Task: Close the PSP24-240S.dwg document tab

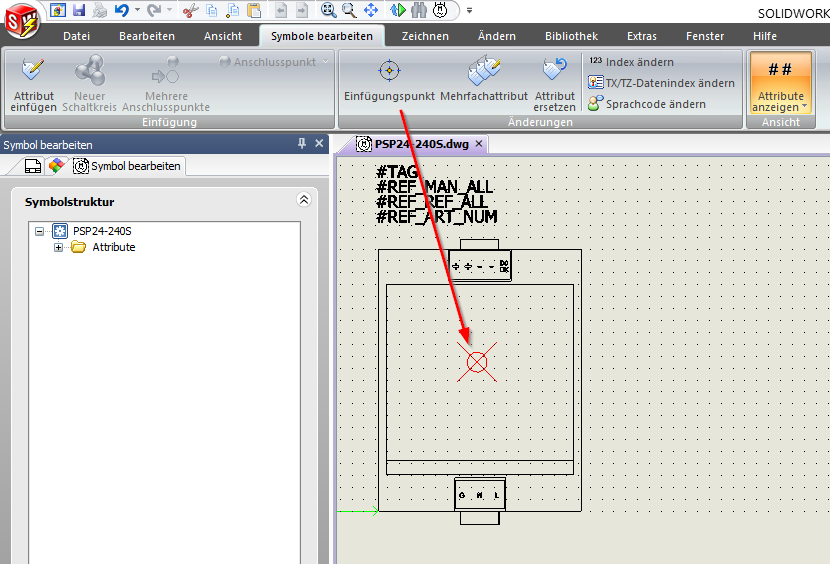Action: (x=479, y=144)
